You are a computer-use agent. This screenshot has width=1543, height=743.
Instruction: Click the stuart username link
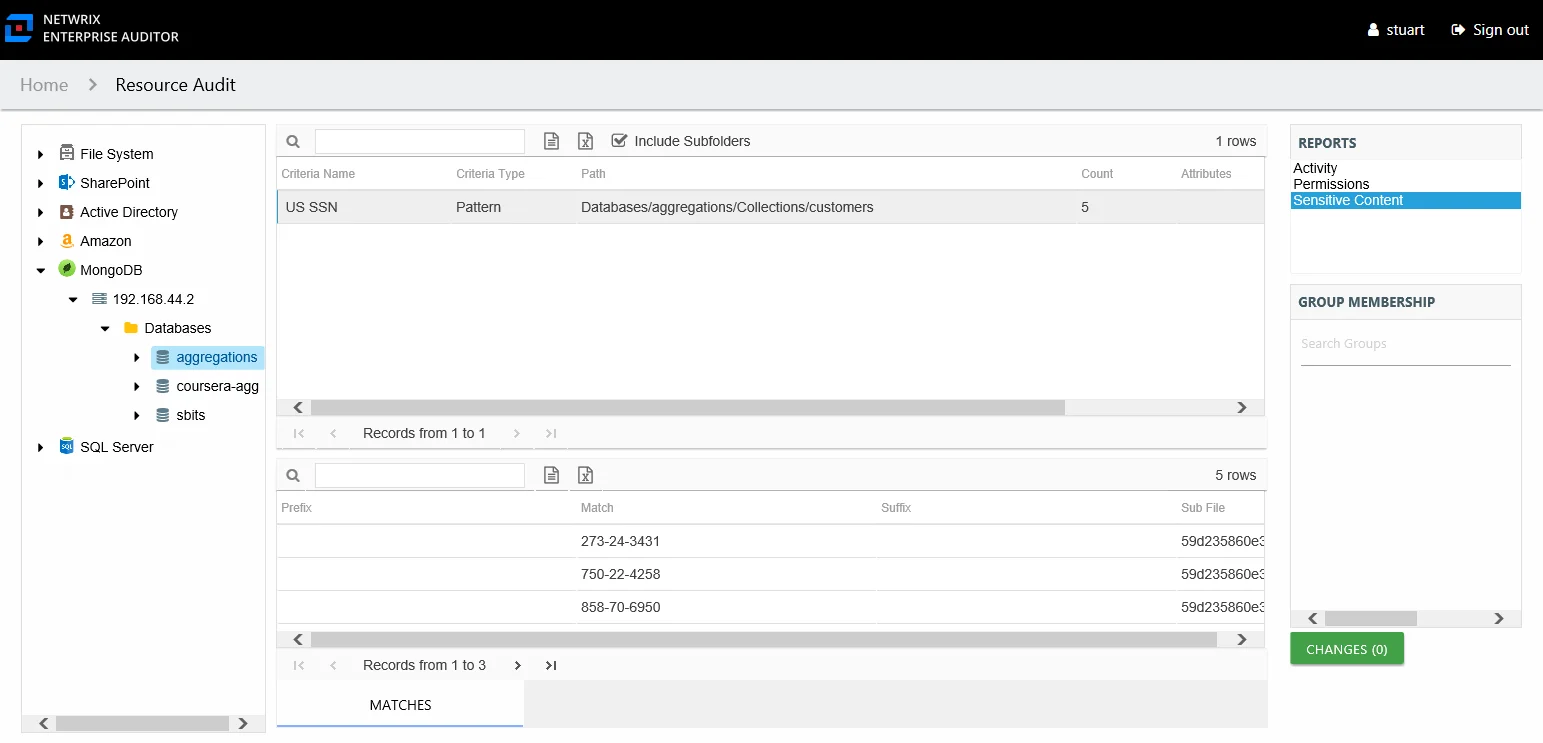[1405, 30]
